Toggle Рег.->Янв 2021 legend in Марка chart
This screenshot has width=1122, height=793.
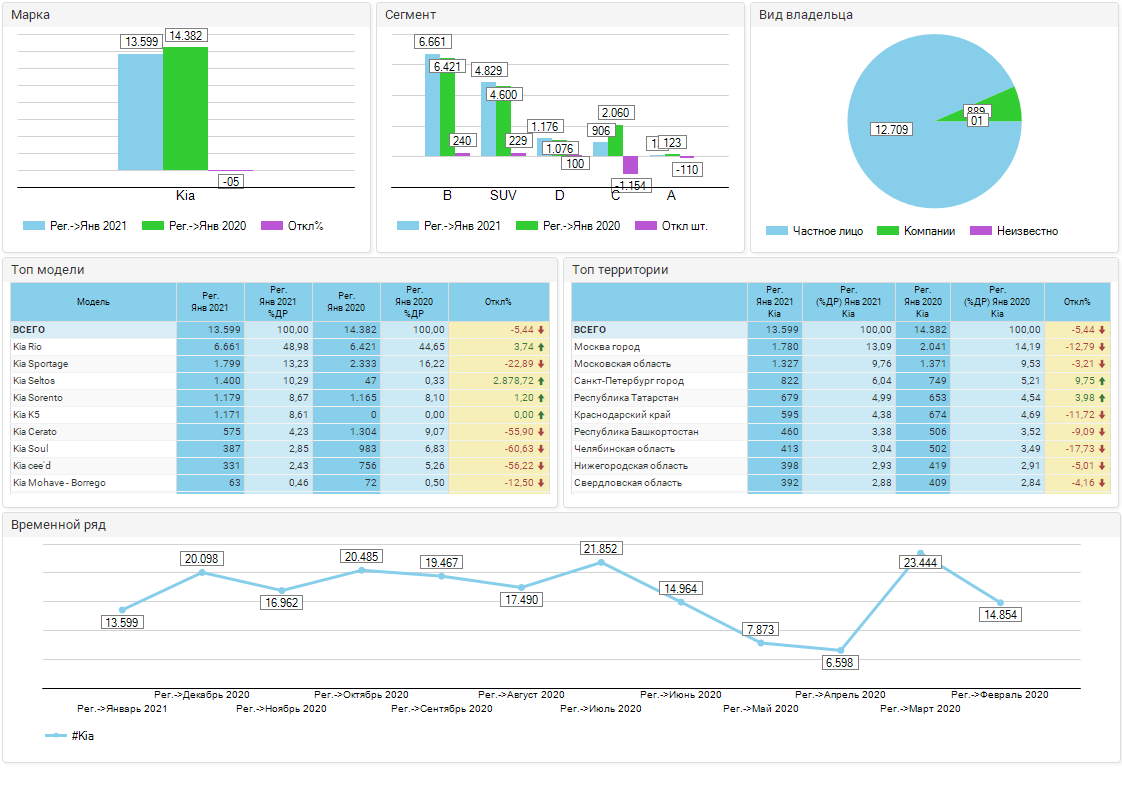[75, 226]
